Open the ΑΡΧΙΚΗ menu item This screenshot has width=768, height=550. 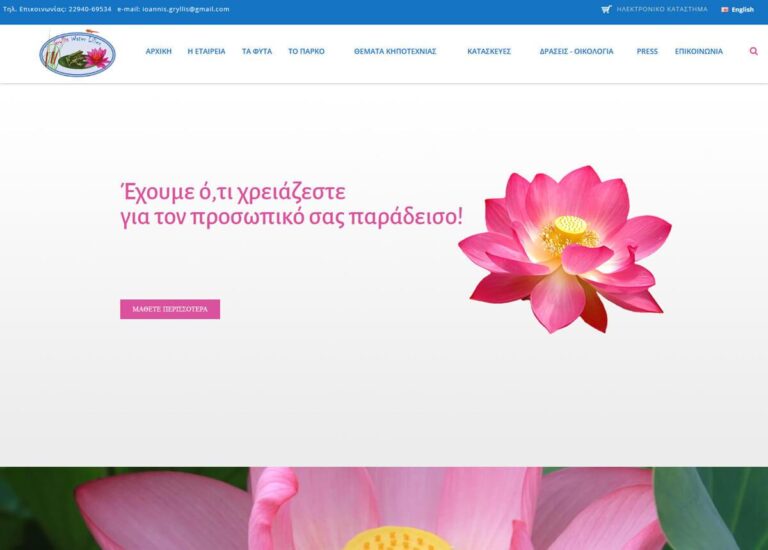pyautogui.click(x=158, y=51)
